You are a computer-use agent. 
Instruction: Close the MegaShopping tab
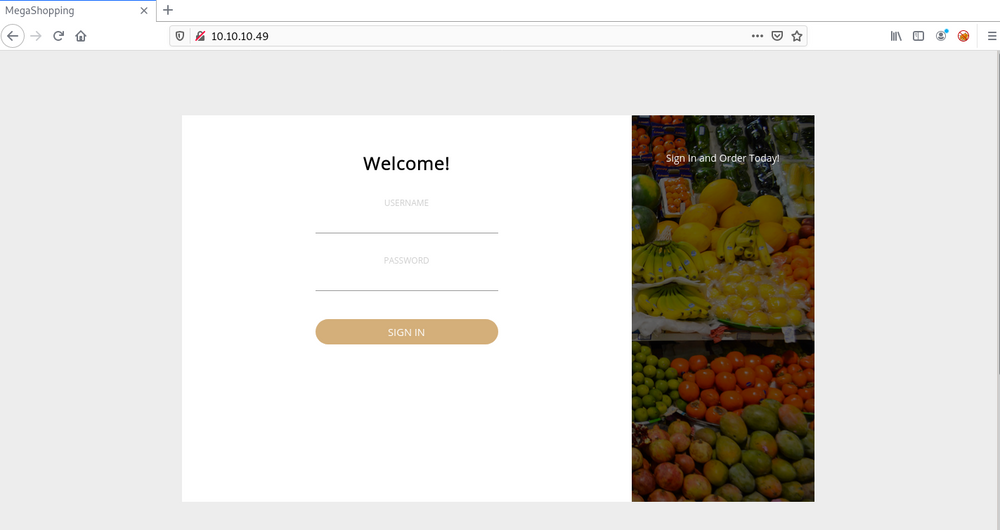pos(144,10)
